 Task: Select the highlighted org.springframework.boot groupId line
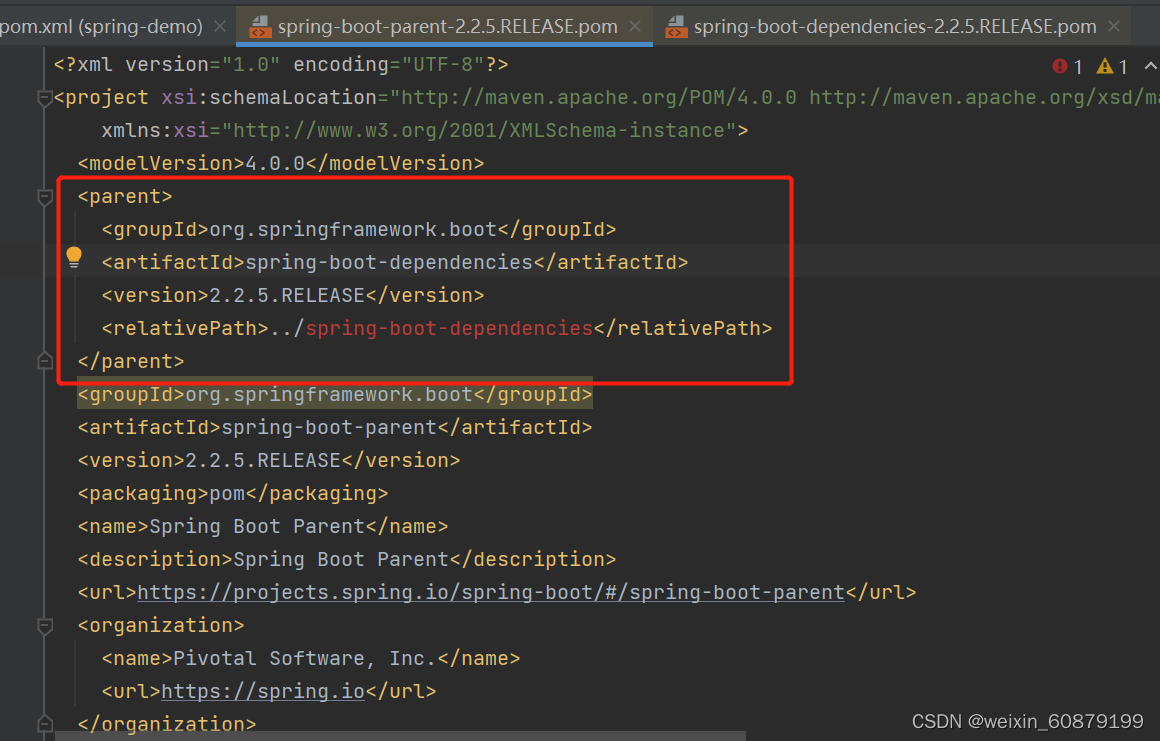[334, 393]
